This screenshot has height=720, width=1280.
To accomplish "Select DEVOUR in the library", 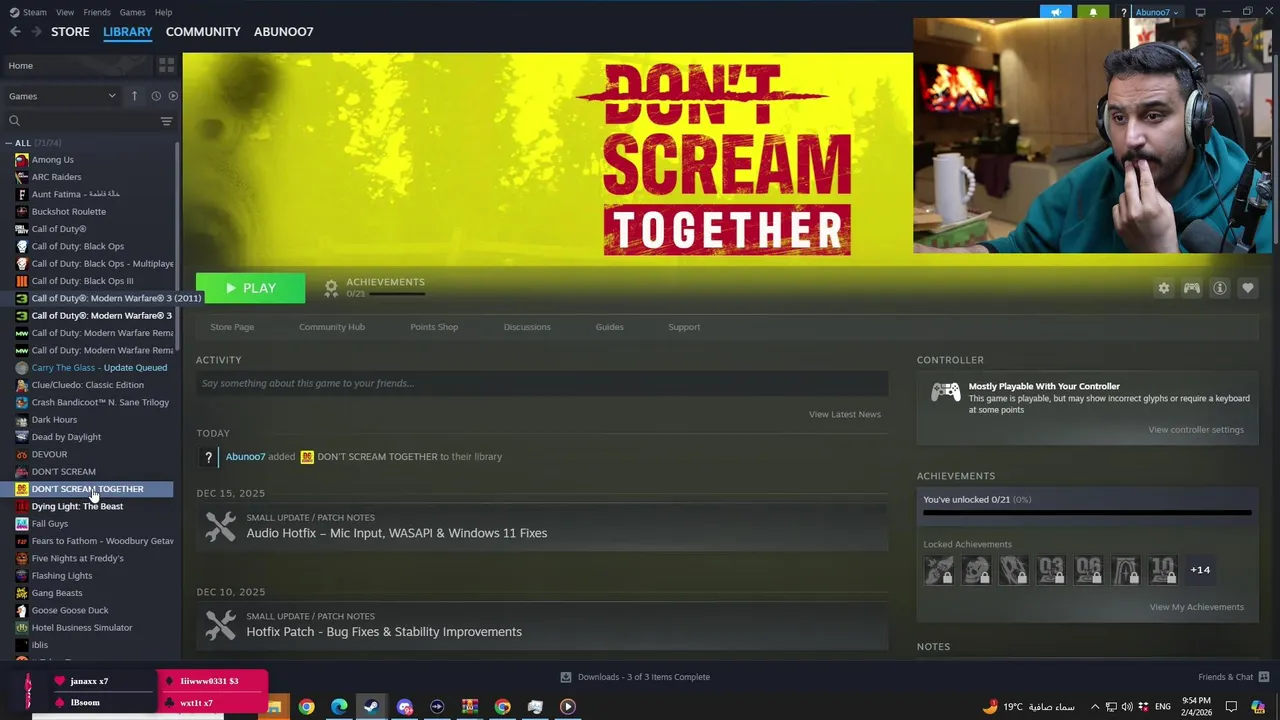I will tap(49, 454).
